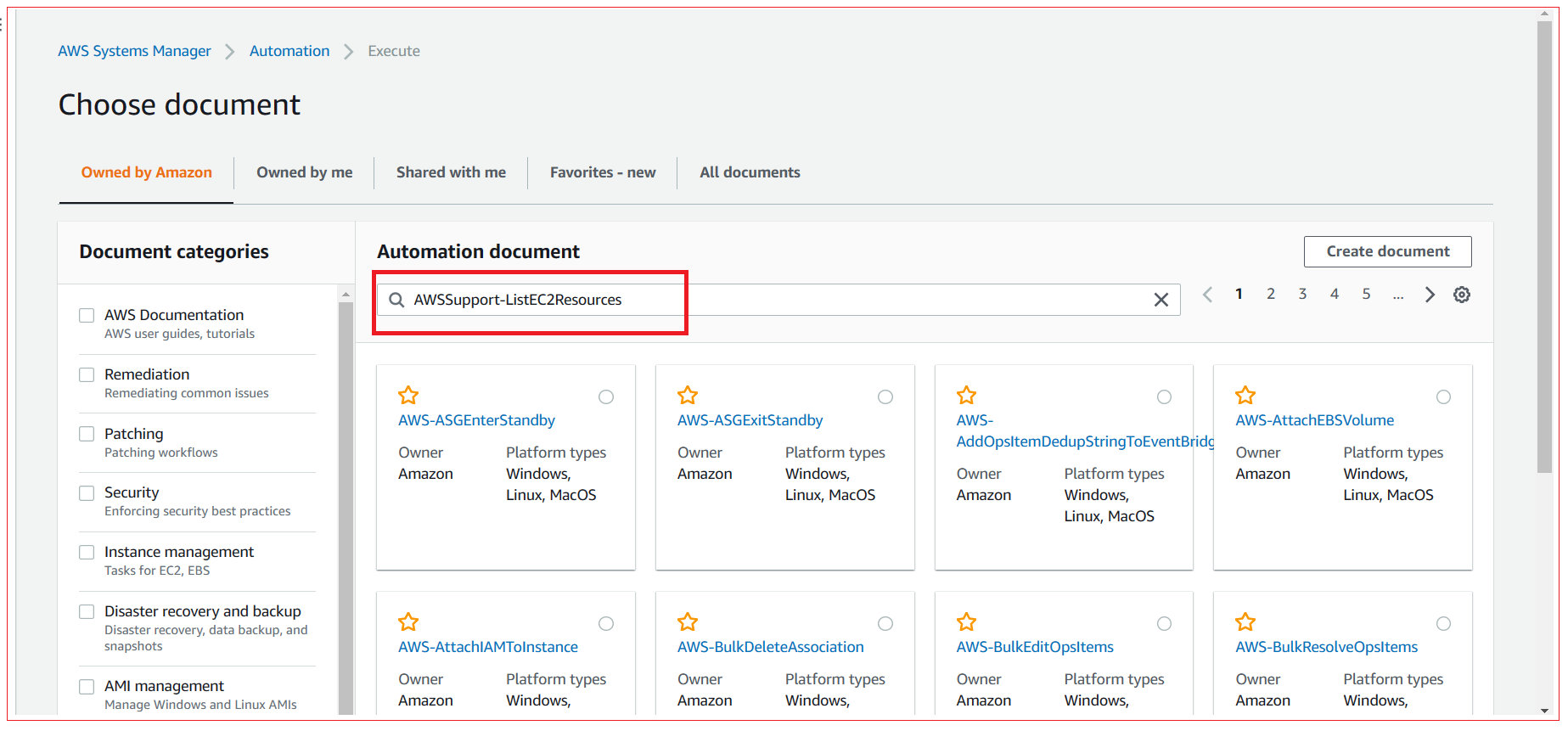Select AWS-ASGEnterStandby radio button
Viewport: 1568px width, 731px height.
point(606,397)
